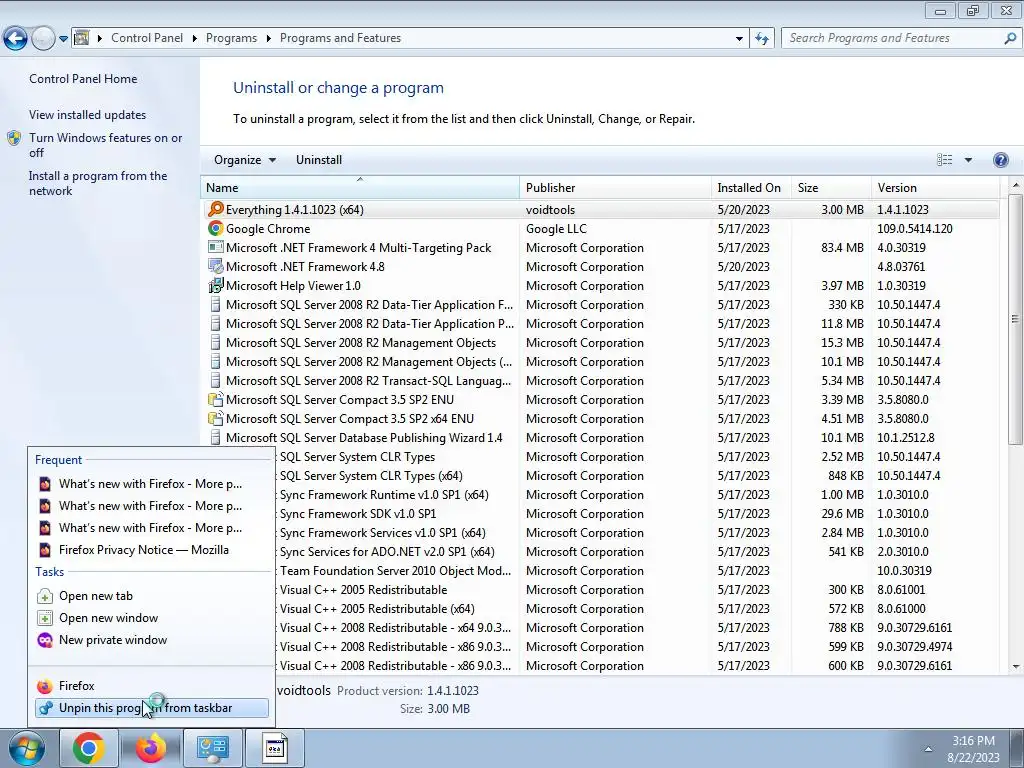Expand breadcrumb arrow before Control Panel
Viewport: 1024px width, 768px height.
click(100, 38)
